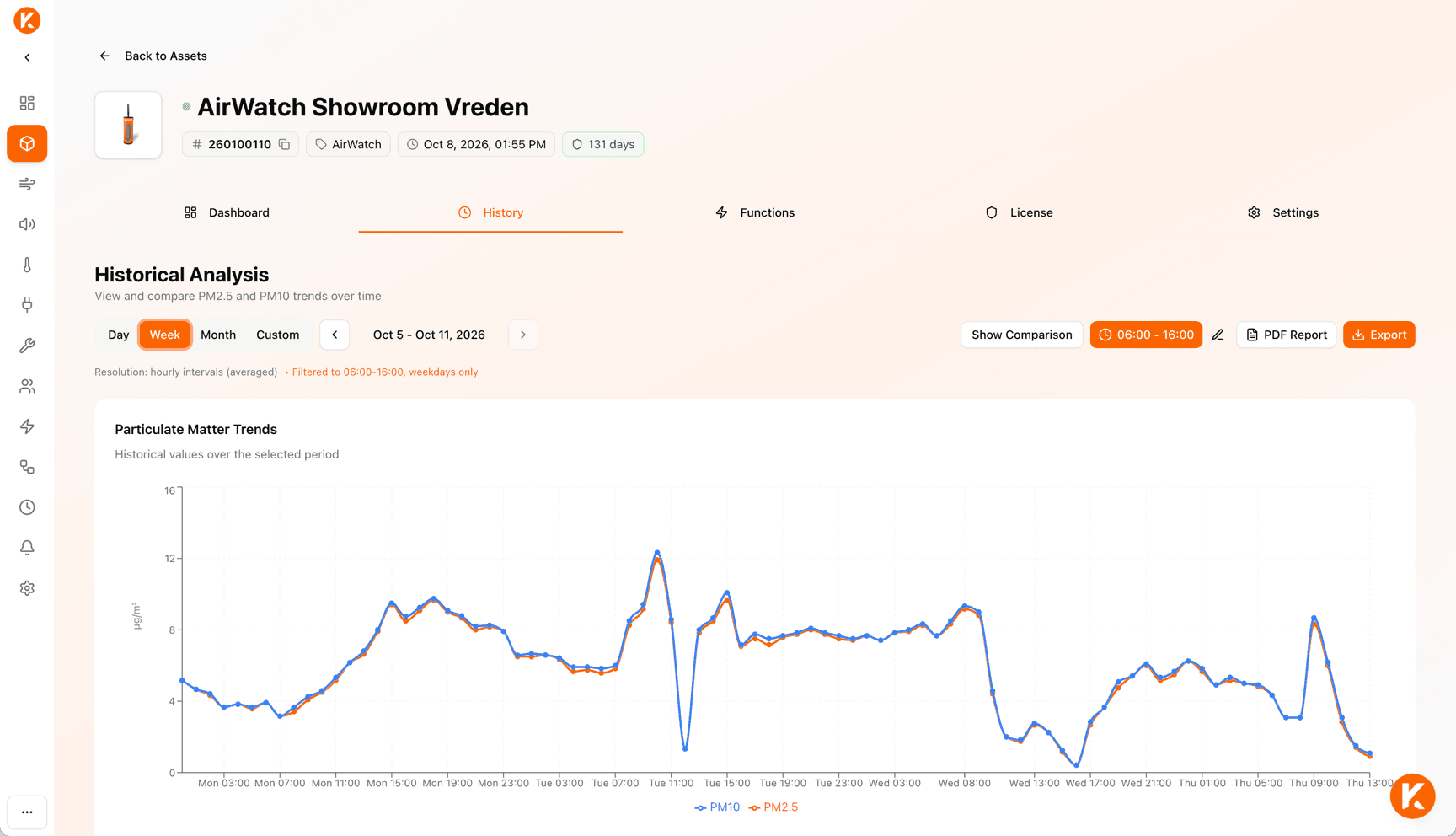1456x836 pixels.
Task: Click the AirWatch tag badge
Action: pos(348,144)
